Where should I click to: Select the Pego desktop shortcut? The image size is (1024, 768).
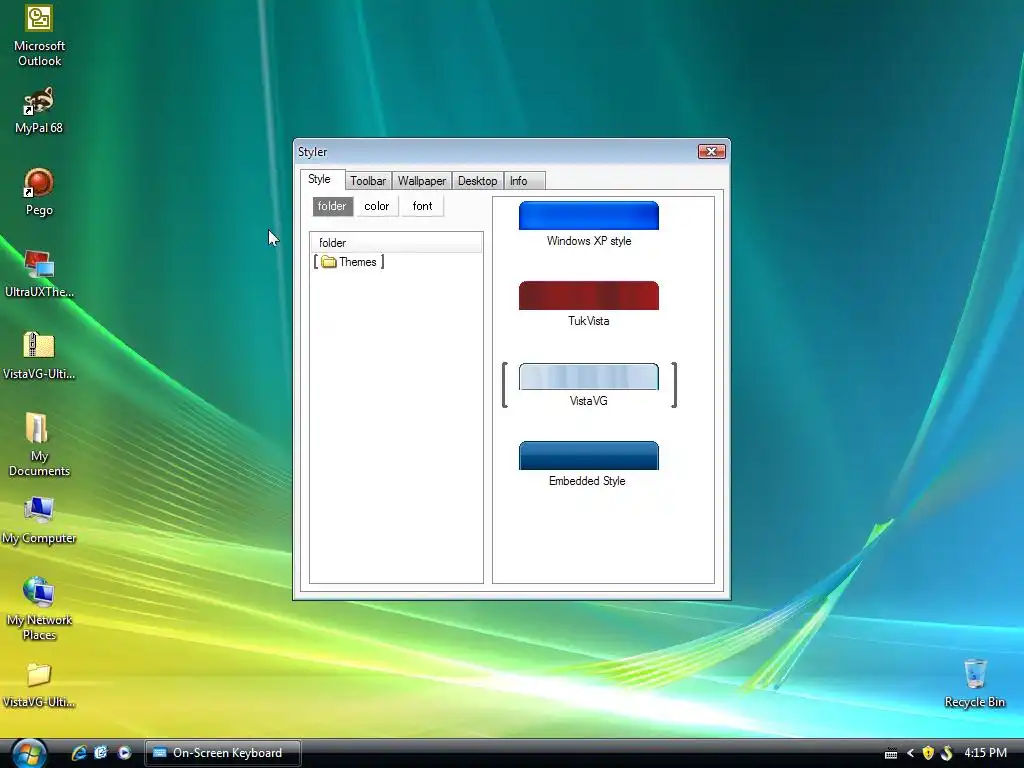pos(39,192)
